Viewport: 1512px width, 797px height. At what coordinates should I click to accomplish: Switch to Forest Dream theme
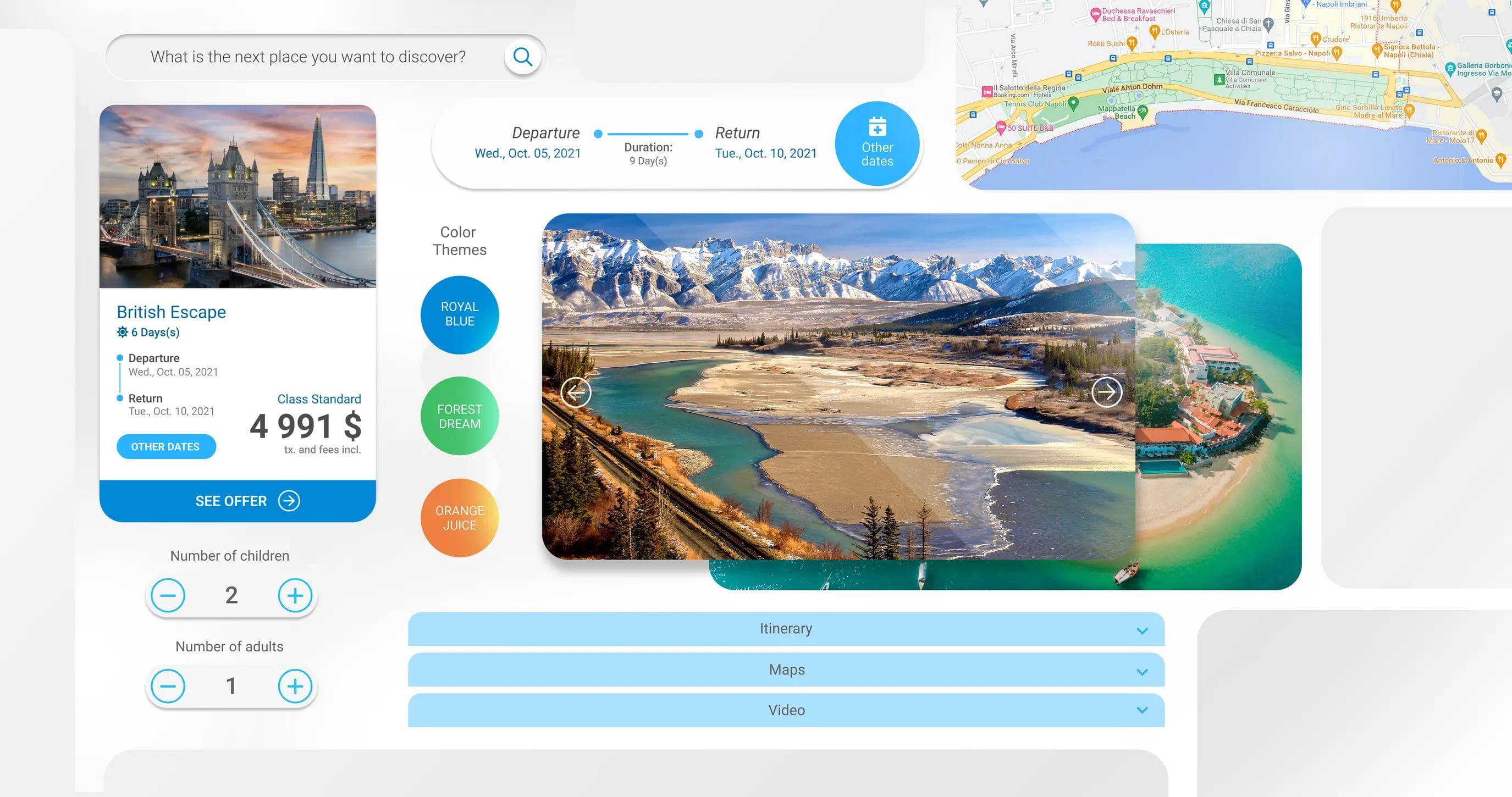pos(460,416)
